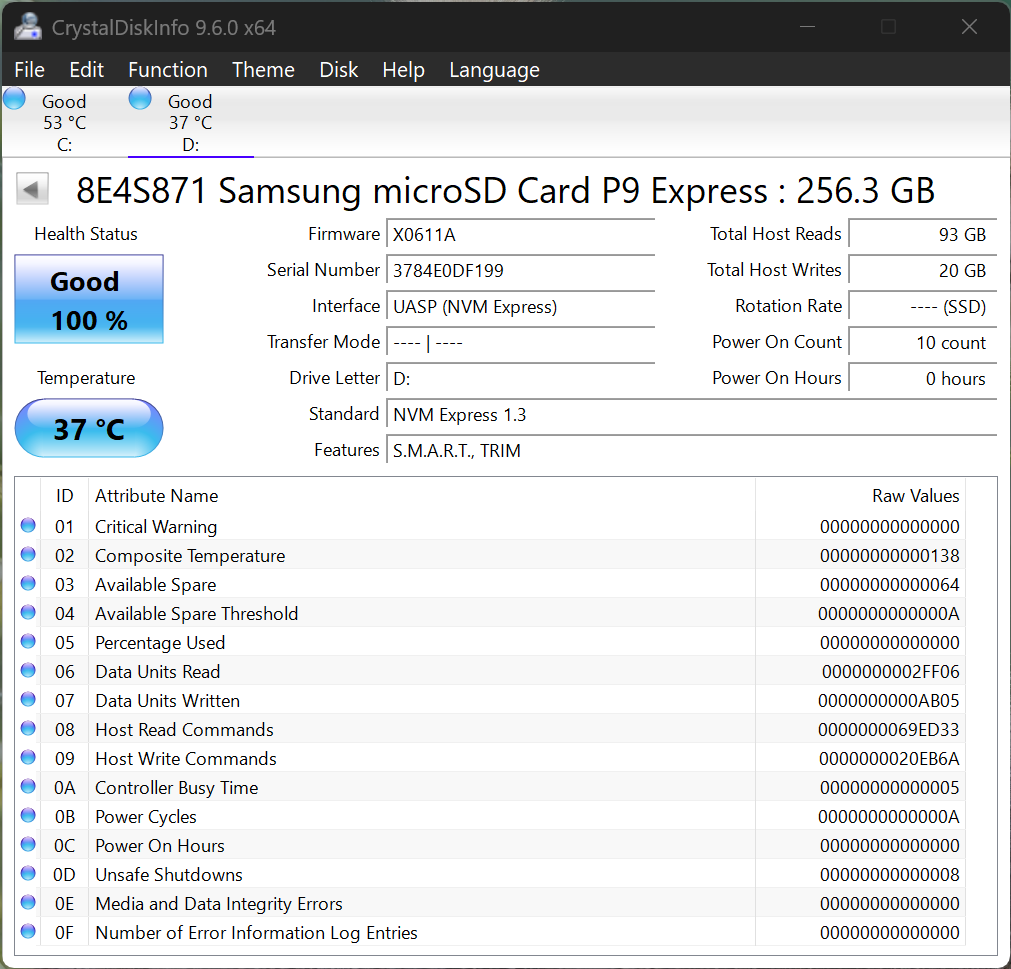Open the File menu

tap(30, 70)
